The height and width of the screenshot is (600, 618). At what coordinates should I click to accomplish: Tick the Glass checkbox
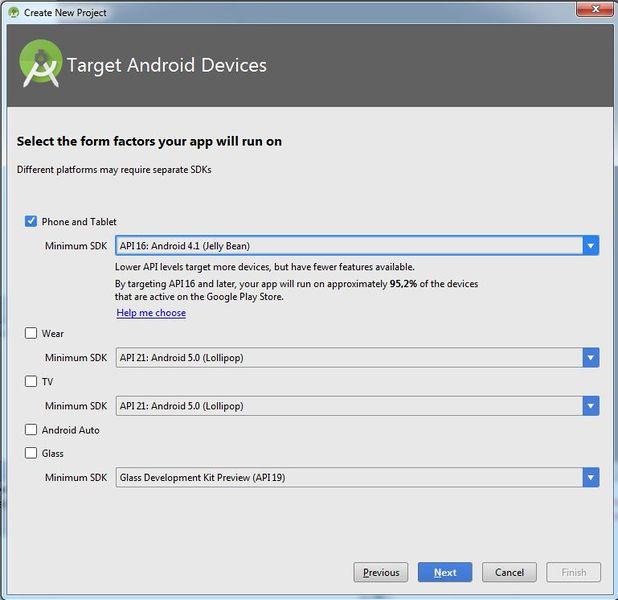[x=31, y=453]
